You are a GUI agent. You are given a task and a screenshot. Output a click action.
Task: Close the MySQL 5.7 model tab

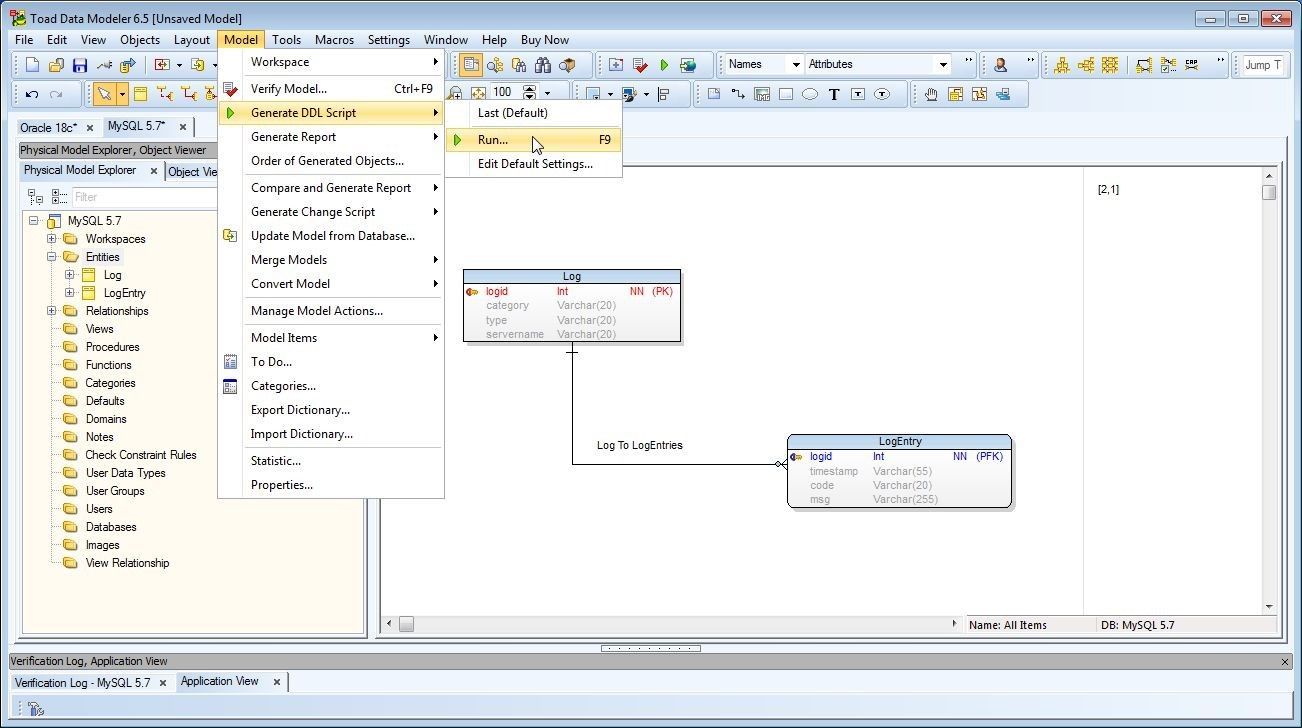pyautogui.click(x=183, y=127)
